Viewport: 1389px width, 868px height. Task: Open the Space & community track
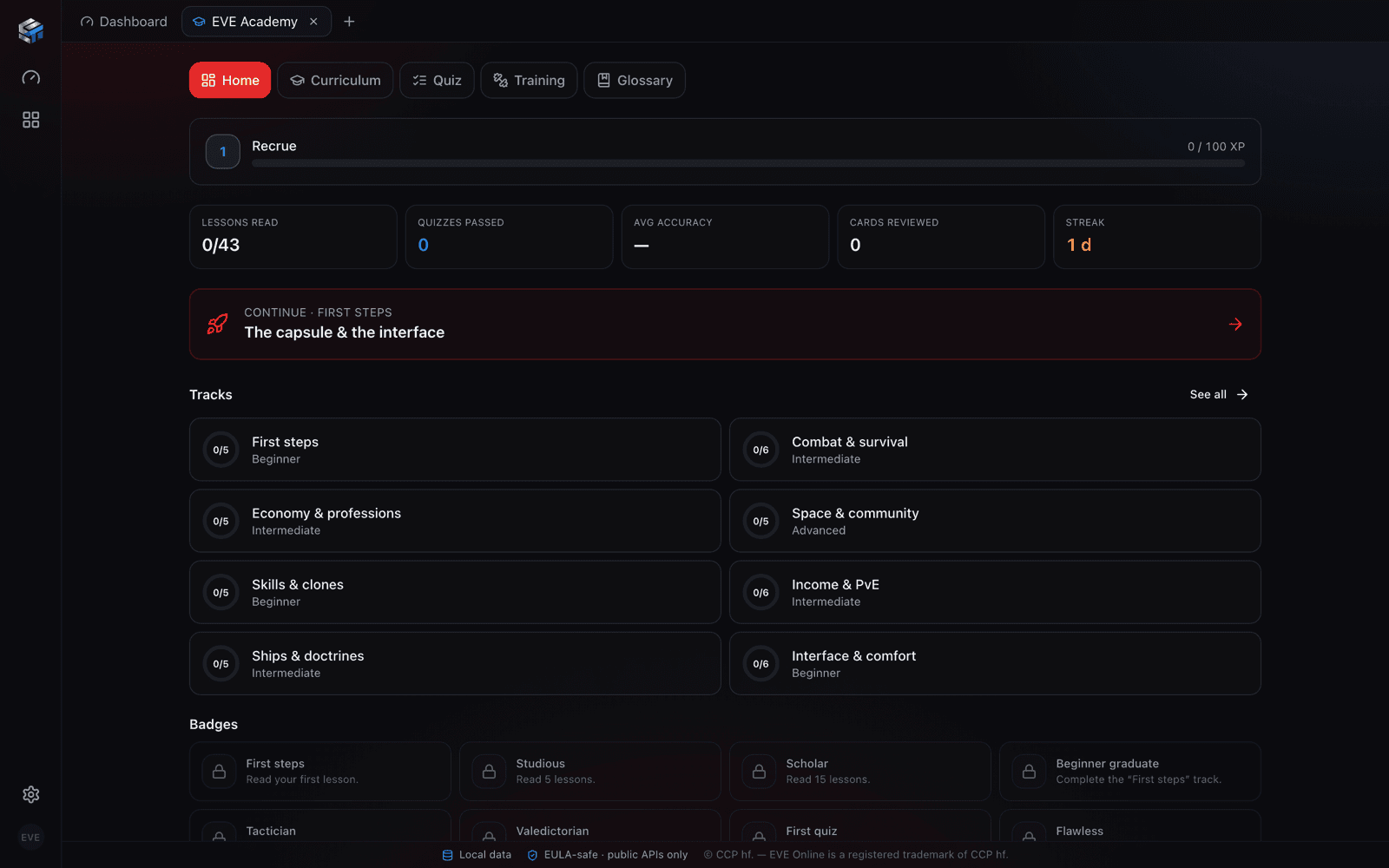point(995,521)
